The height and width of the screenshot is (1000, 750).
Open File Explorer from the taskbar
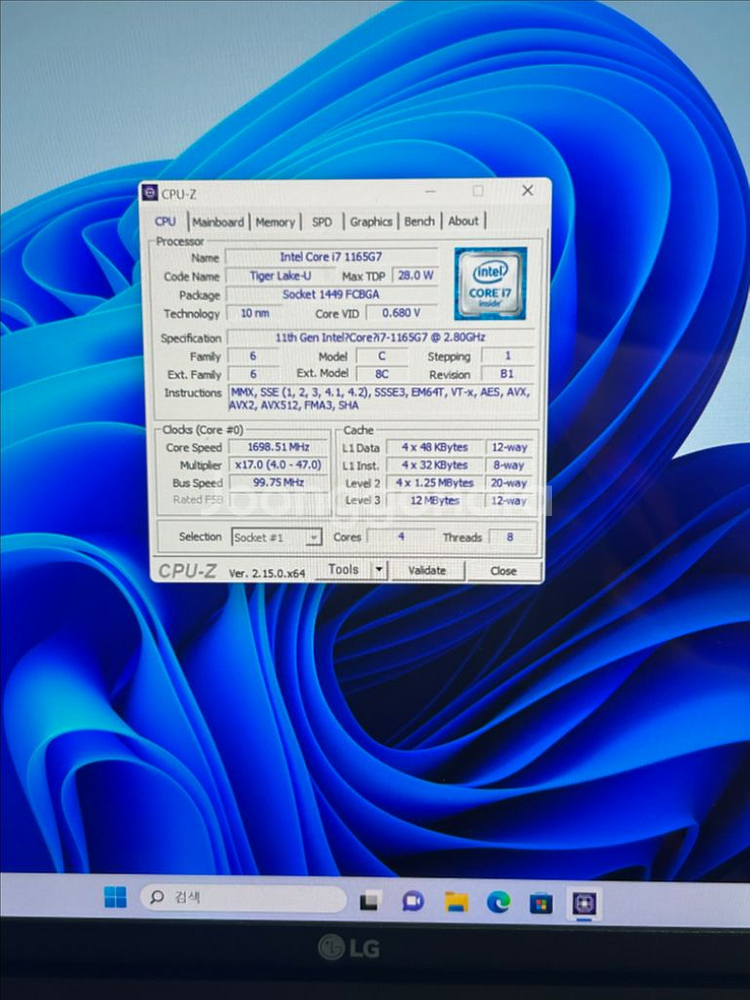[x=456, y=902]
